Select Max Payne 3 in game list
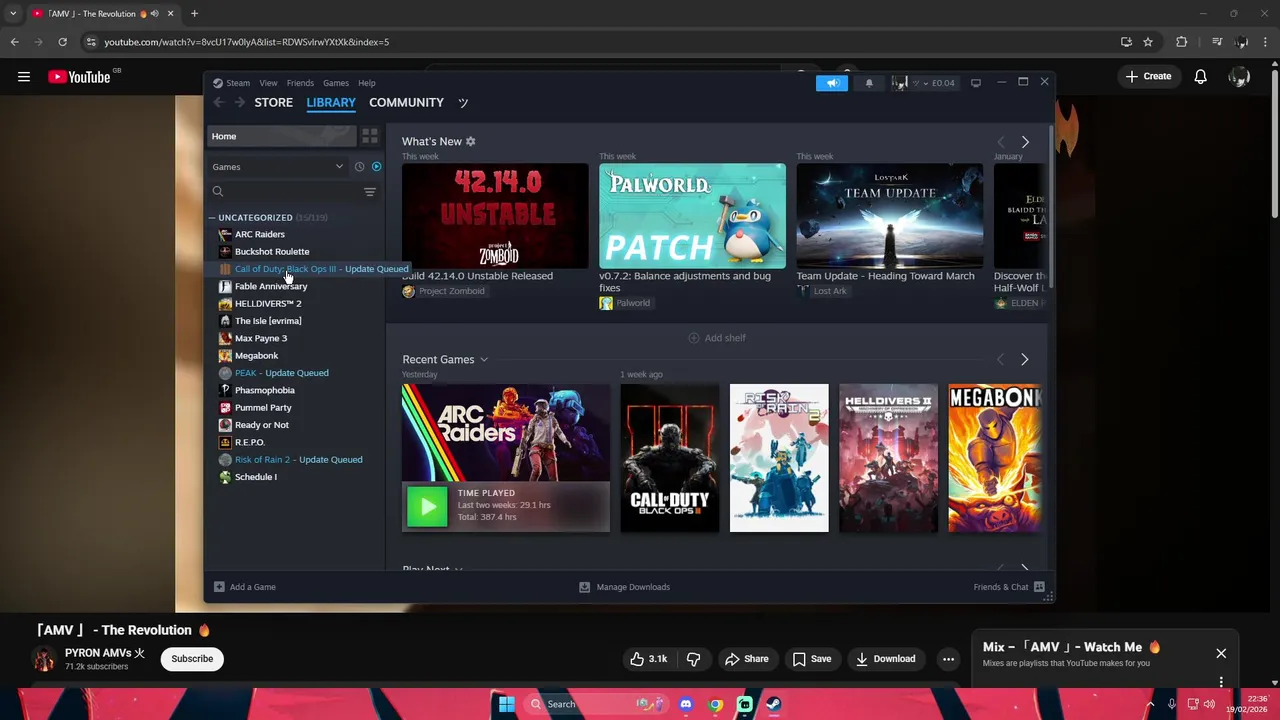Screen dimensions: 1280x720 tap(261, 338)
